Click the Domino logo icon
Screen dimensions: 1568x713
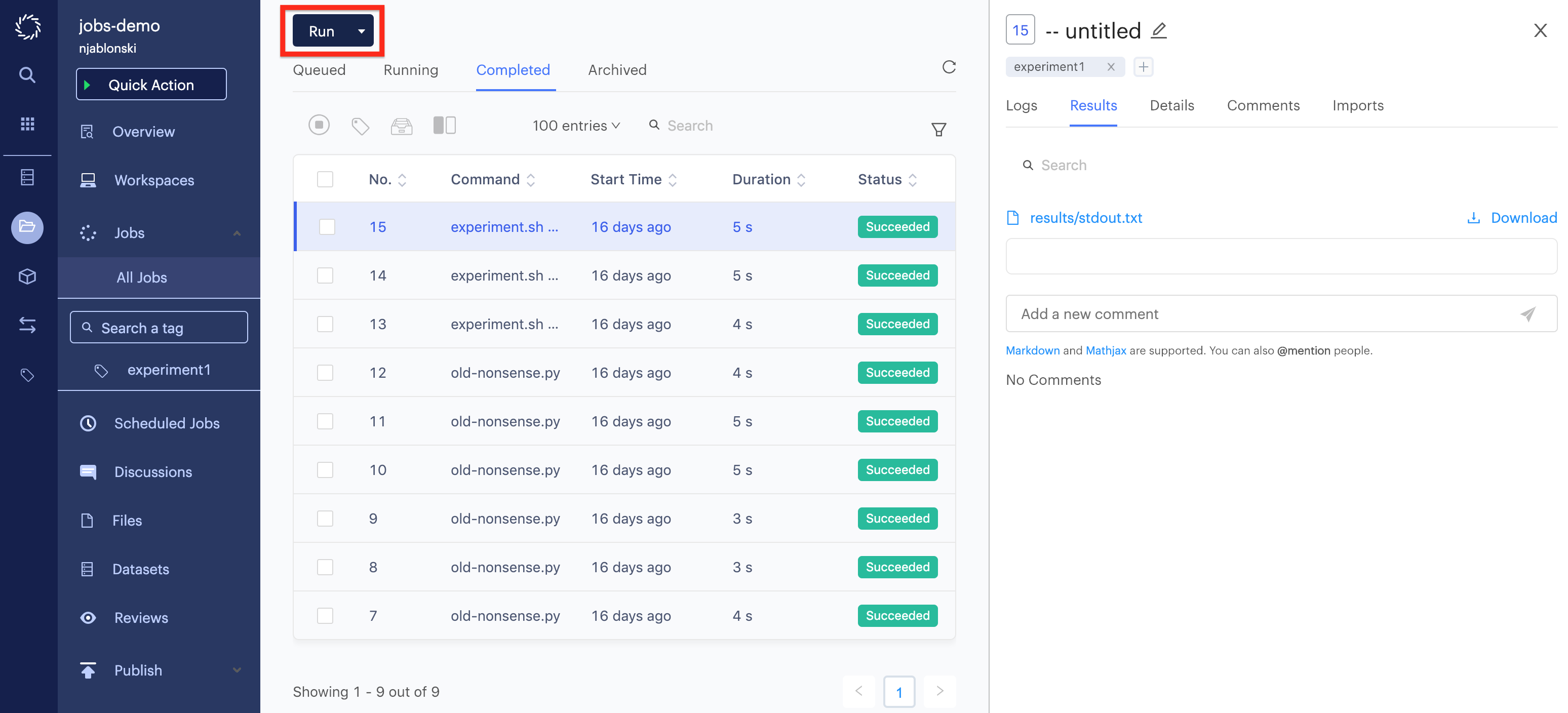click(28, 27)
